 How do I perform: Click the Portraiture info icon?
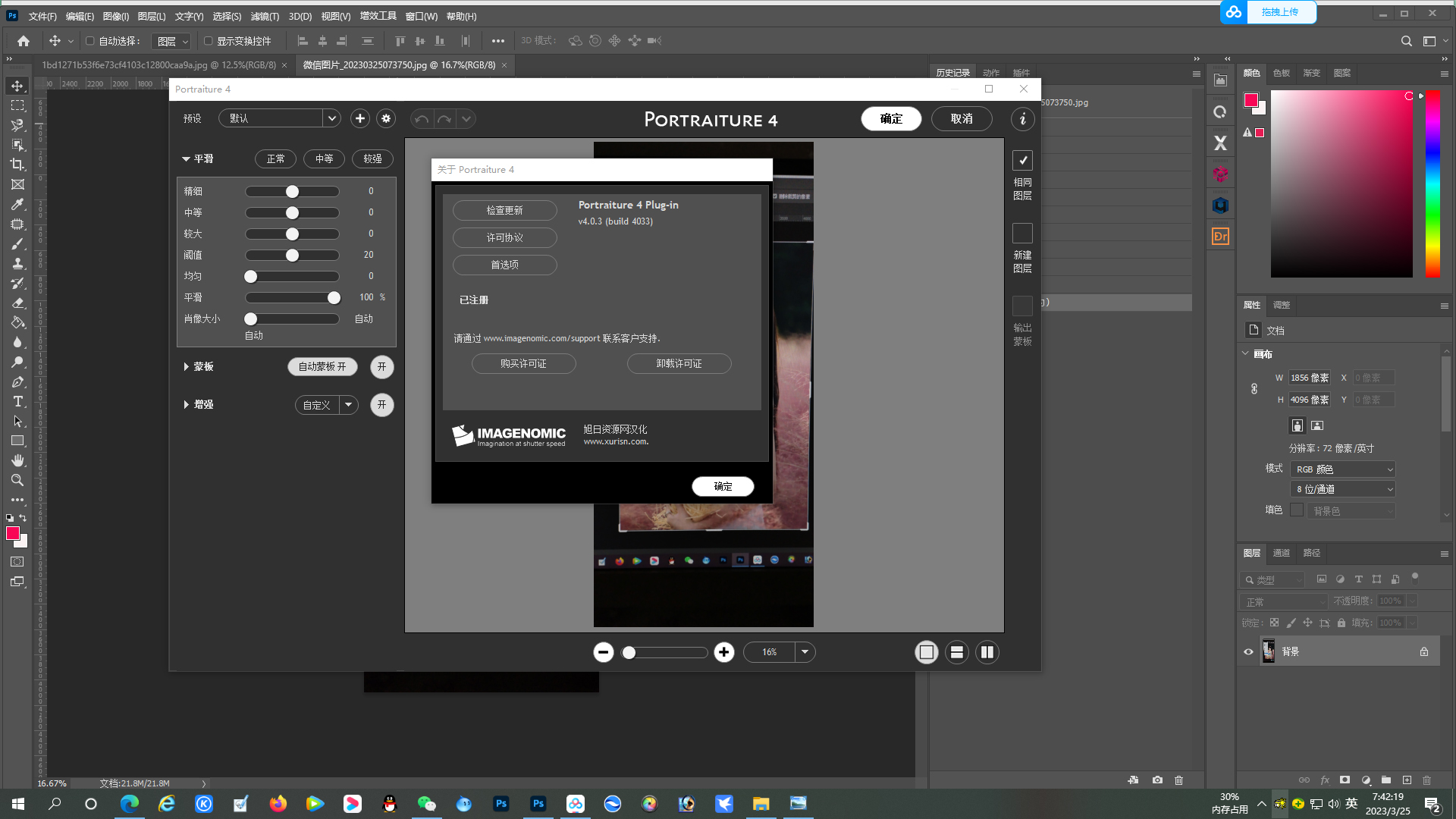point(1022,119)
